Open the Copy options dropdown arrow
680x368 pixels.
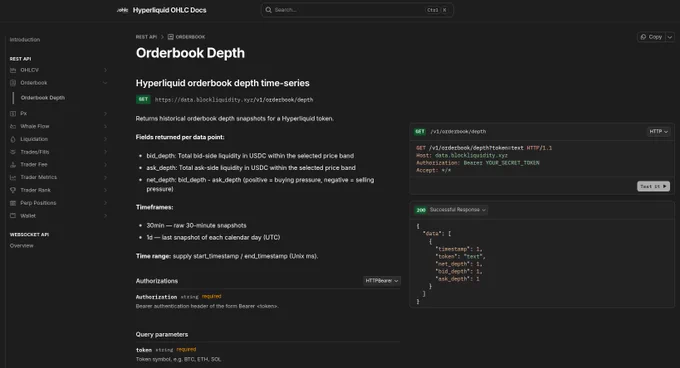point(670,37)
